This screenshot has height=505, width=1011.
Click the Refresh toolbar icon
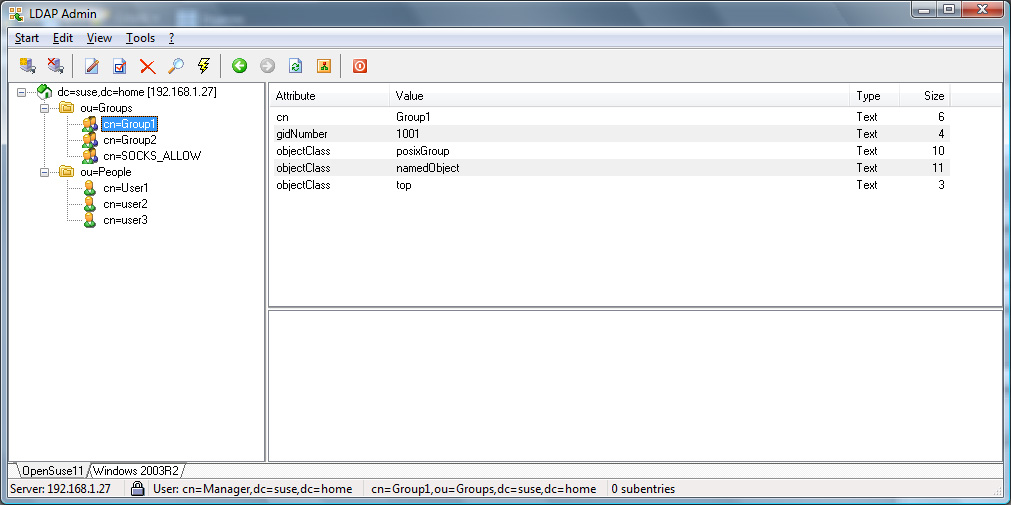pos(295,66)
